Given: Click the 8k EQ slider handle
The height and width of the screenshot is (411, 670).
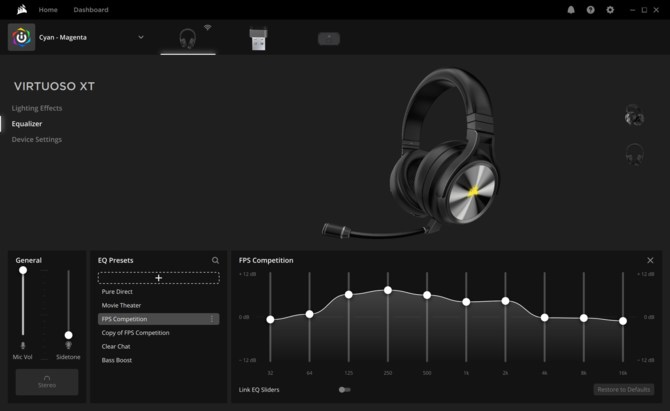Looking at the screenshot, I should (584, 318).
